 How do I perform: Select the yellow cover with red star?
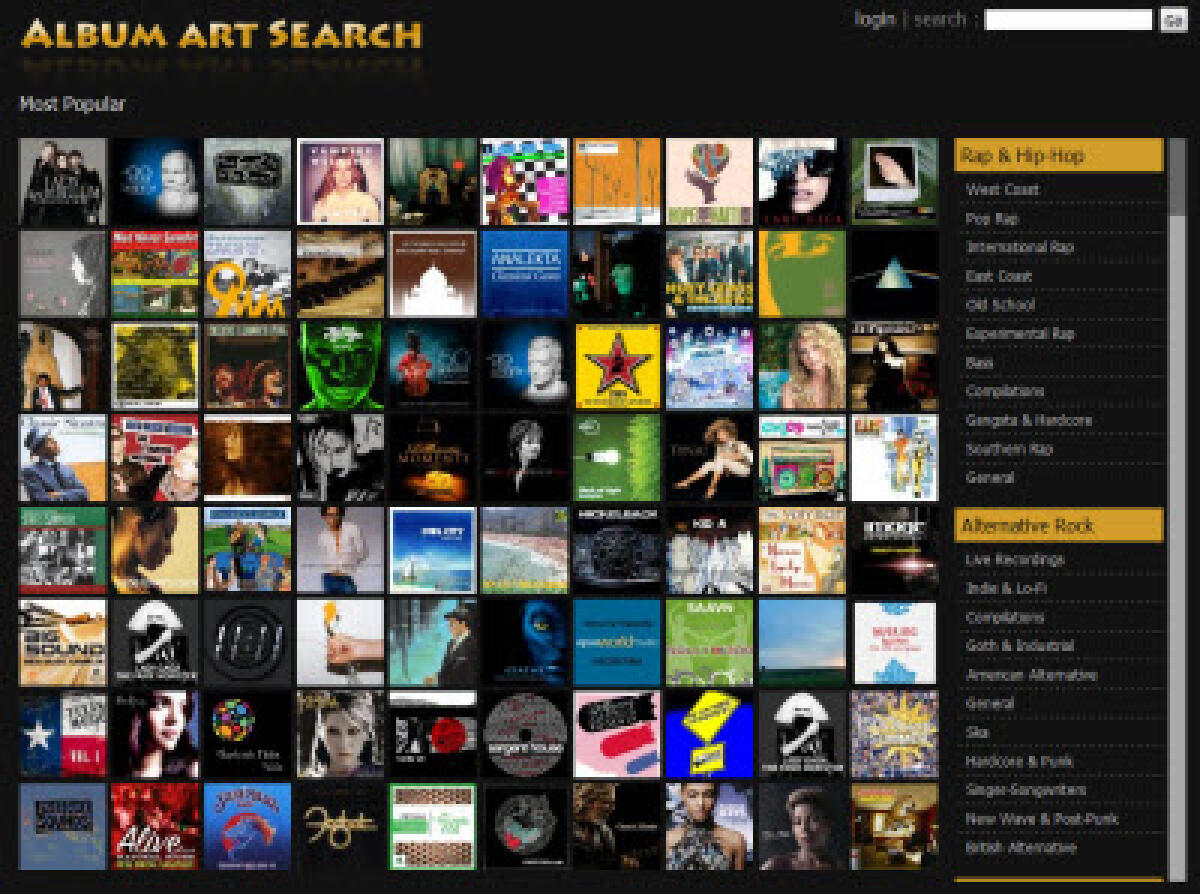(617, 366)
